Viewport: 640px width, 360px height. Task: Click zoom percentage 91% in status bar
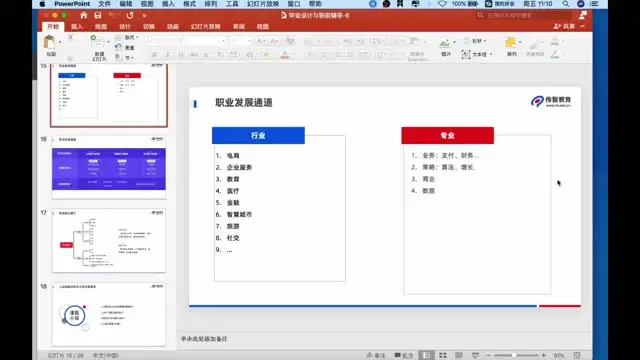tap(559, 356)
